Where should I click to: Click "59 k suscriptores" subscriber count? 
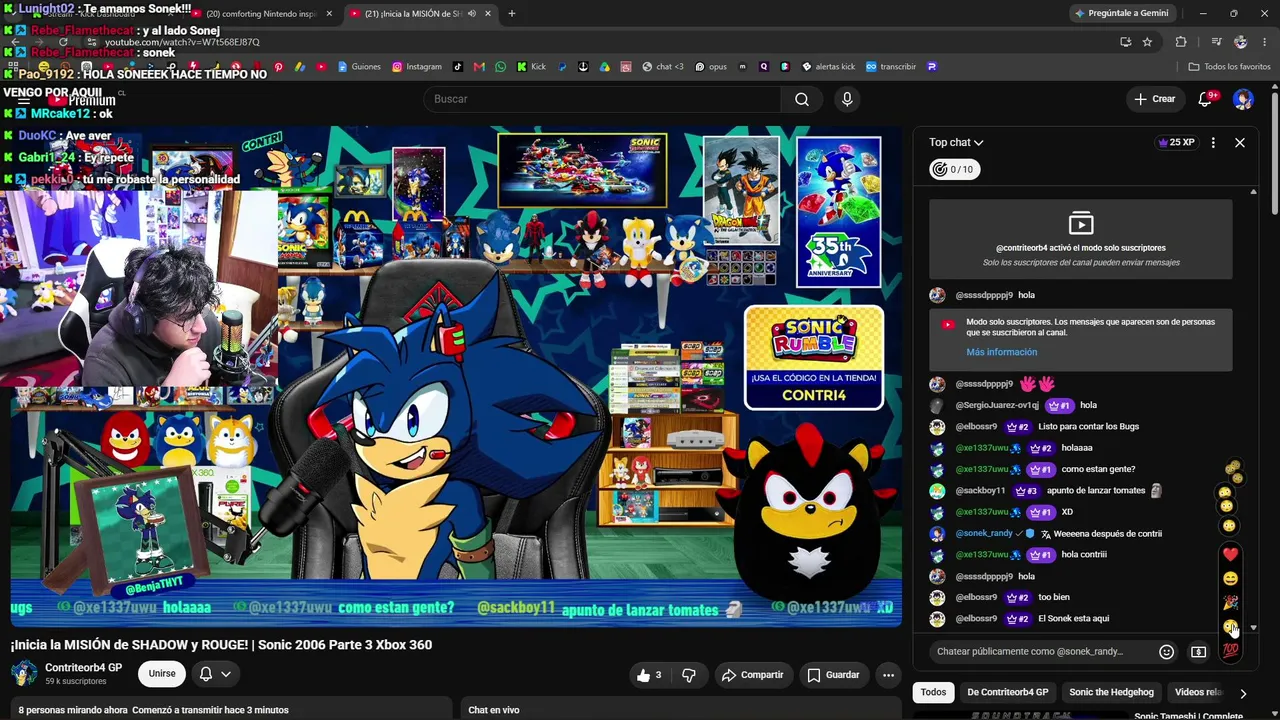click(x=76, y=682)
